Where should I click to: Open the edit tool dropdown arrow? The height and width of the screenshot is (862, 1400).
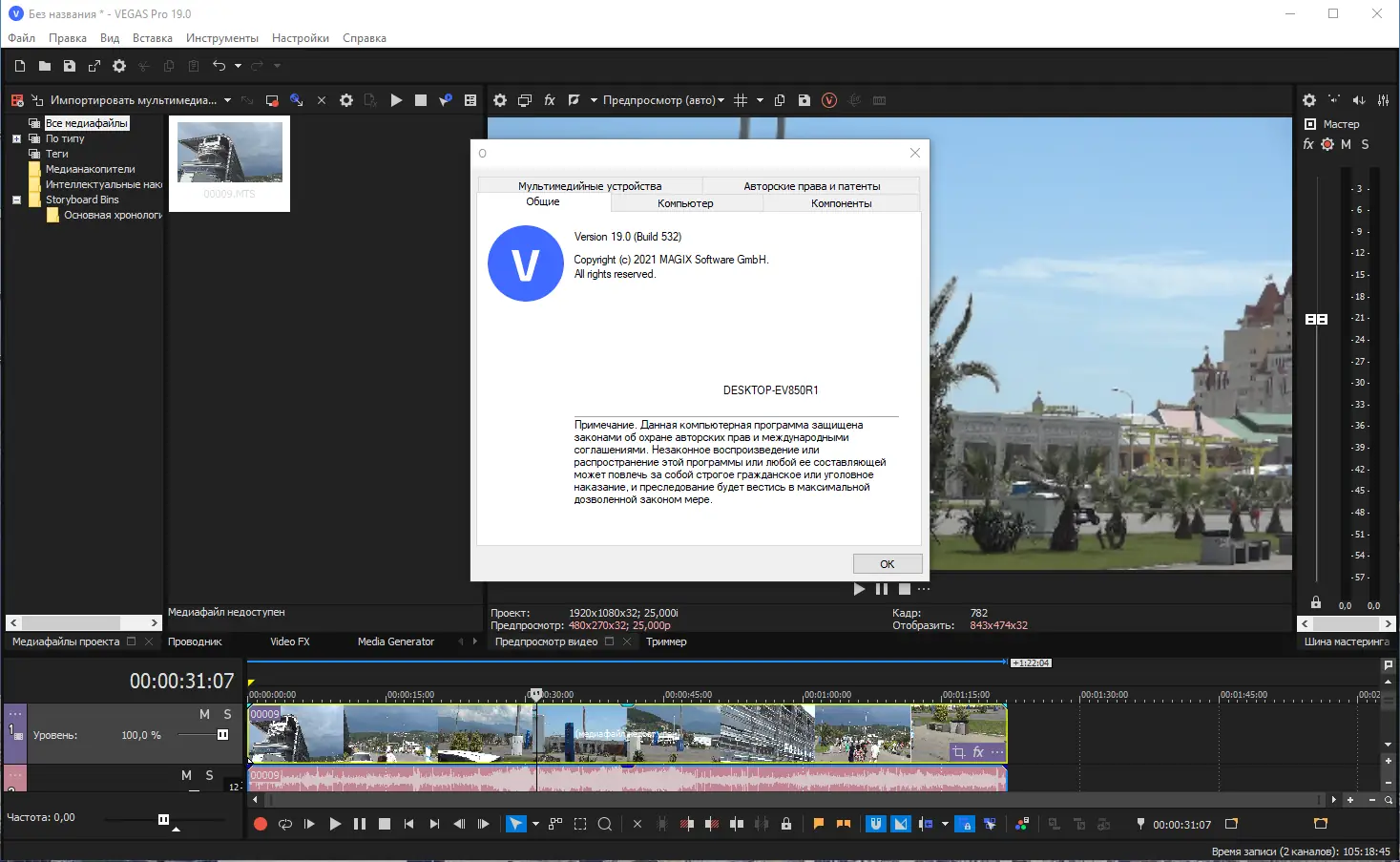[535, 824]
